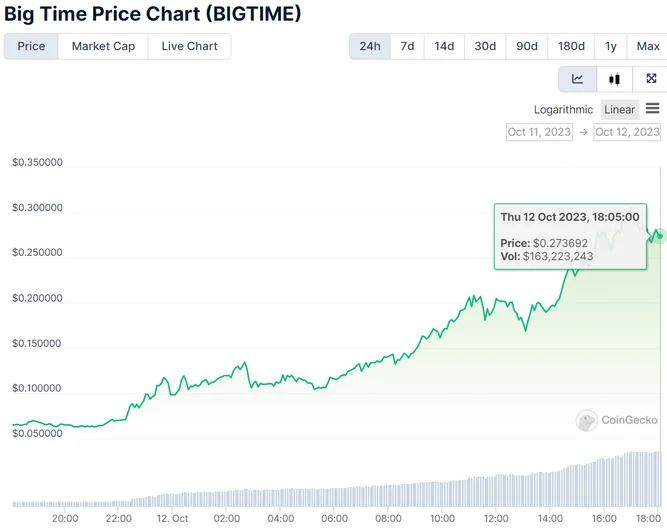This screenshot has width=667, height=530.
Task: Switch to Live Chart tab
Action: click(189, 46)
